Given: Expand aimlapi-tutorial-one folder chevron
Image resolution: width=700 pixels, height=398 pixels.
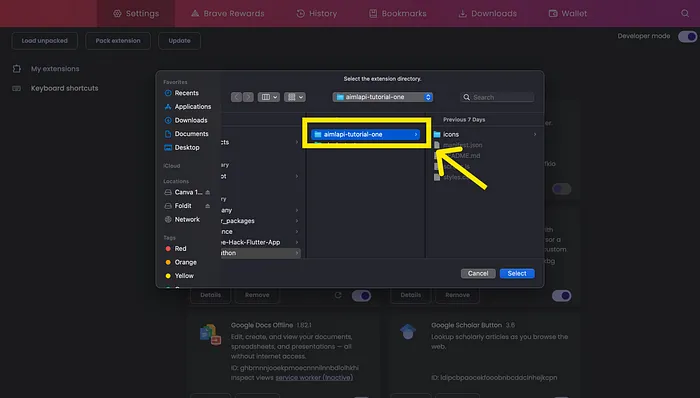Looking at the screenshot, I should tap(416, 134).
